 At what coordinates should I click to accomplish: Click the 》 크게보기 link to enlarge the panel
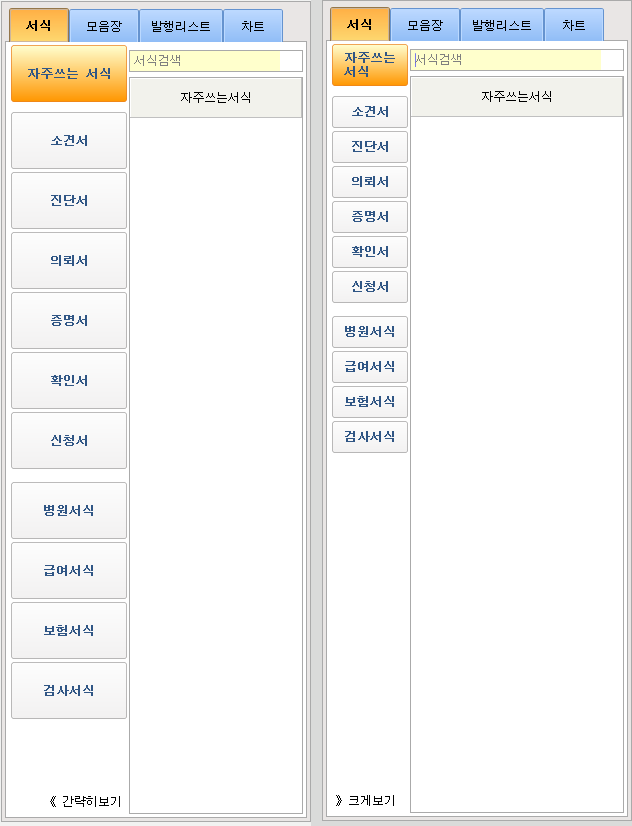[365, 801]
